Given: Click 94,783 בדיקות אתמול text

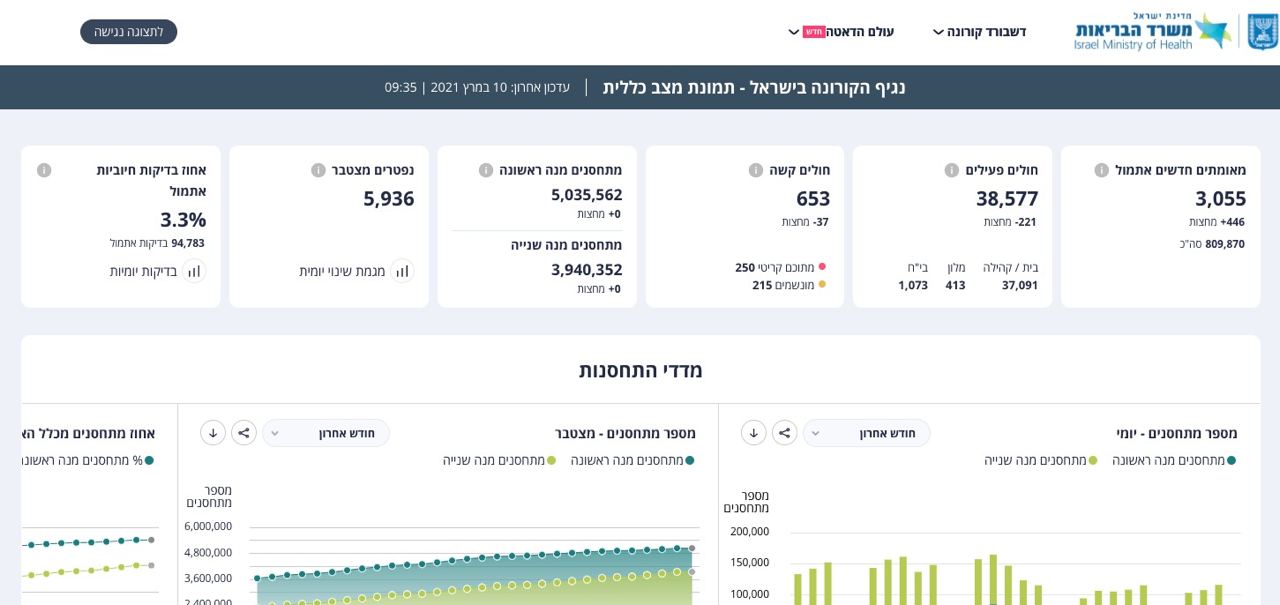Looking at the screenshot, I should point(157,243).
